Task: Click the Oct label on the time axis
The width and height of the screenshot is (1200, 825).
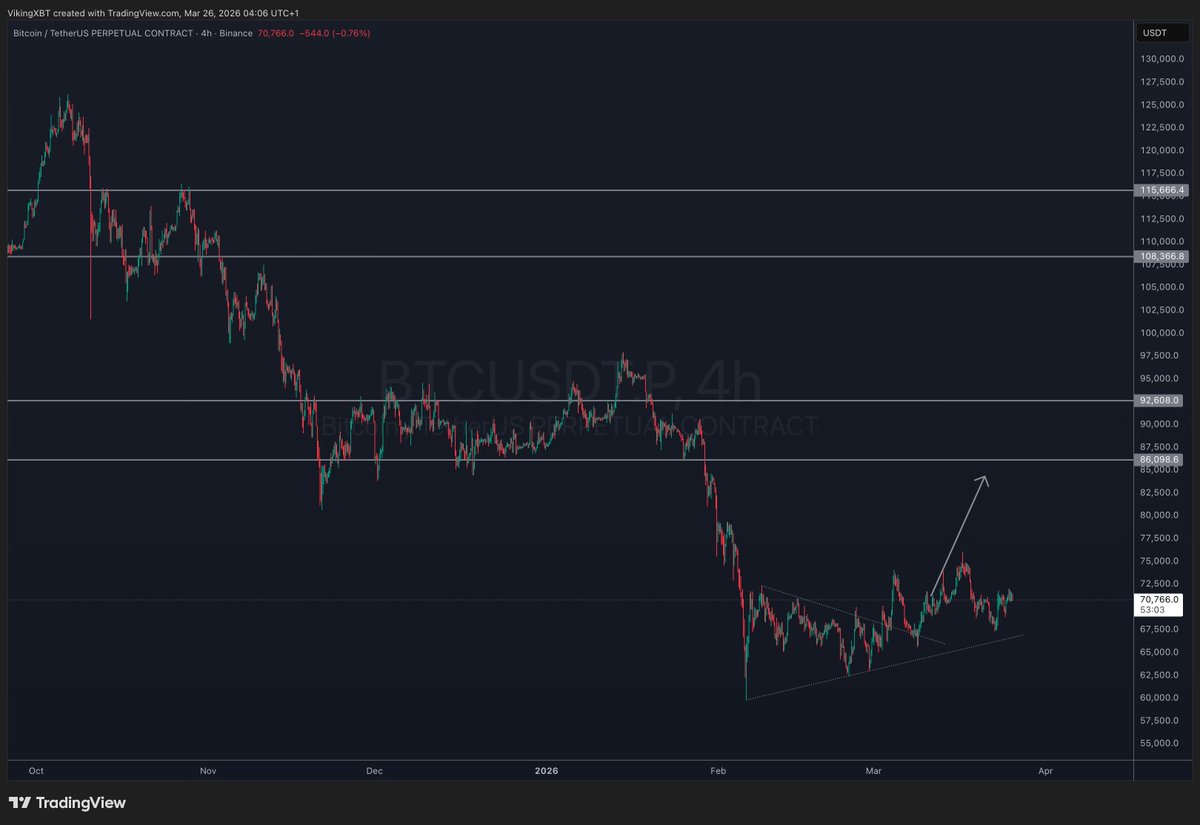Action: click(37, 771)
